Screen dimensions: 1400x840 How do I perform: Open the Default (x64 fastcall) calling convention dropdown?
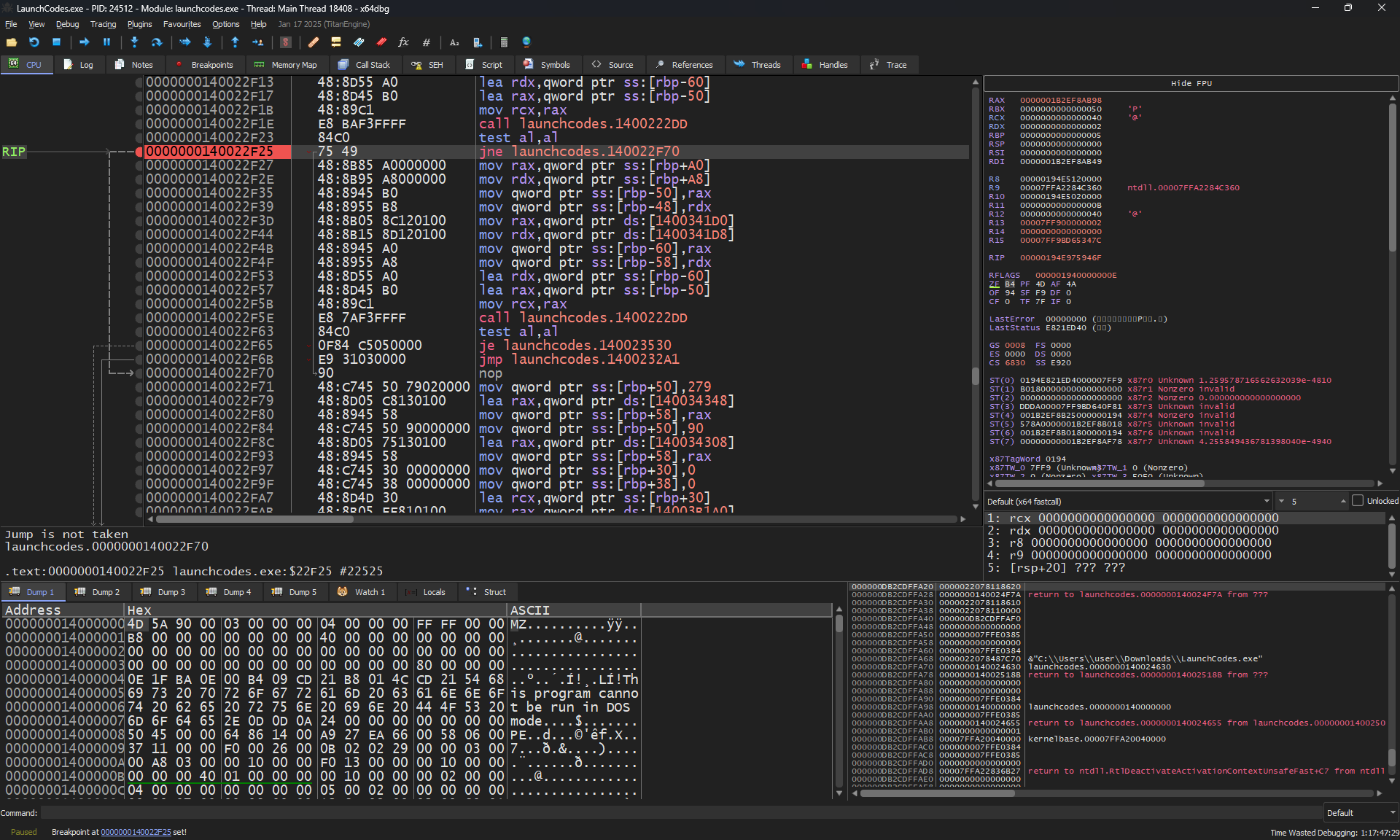[1128, 501]
